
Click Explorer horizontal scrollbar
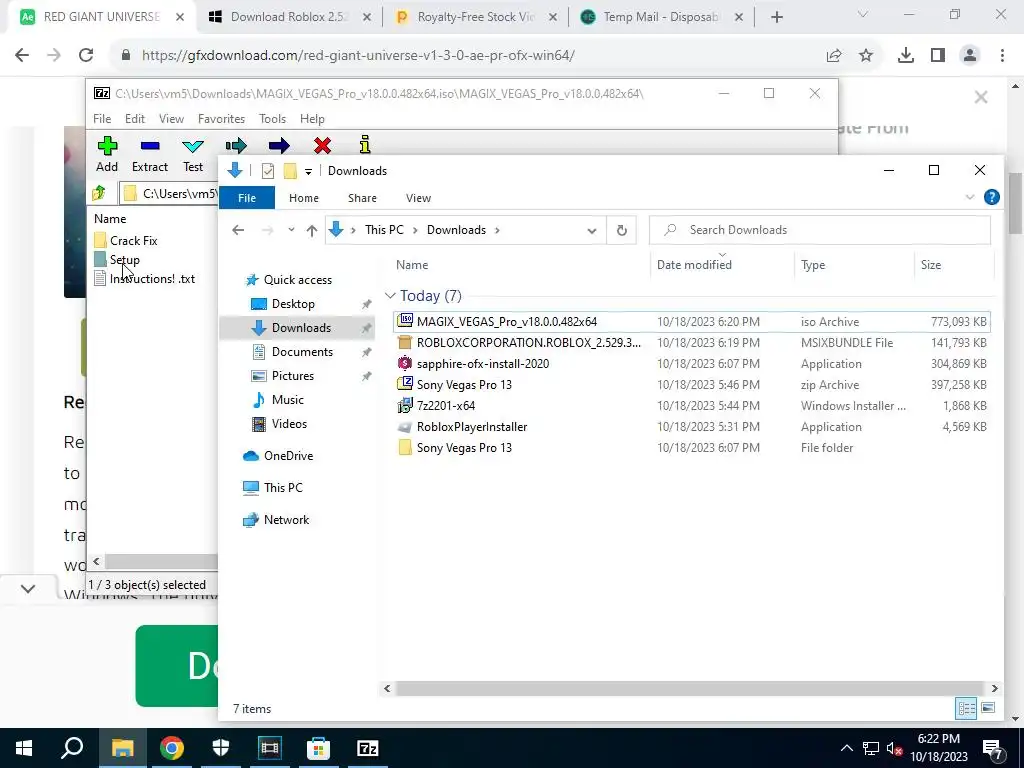click(689, 688)
